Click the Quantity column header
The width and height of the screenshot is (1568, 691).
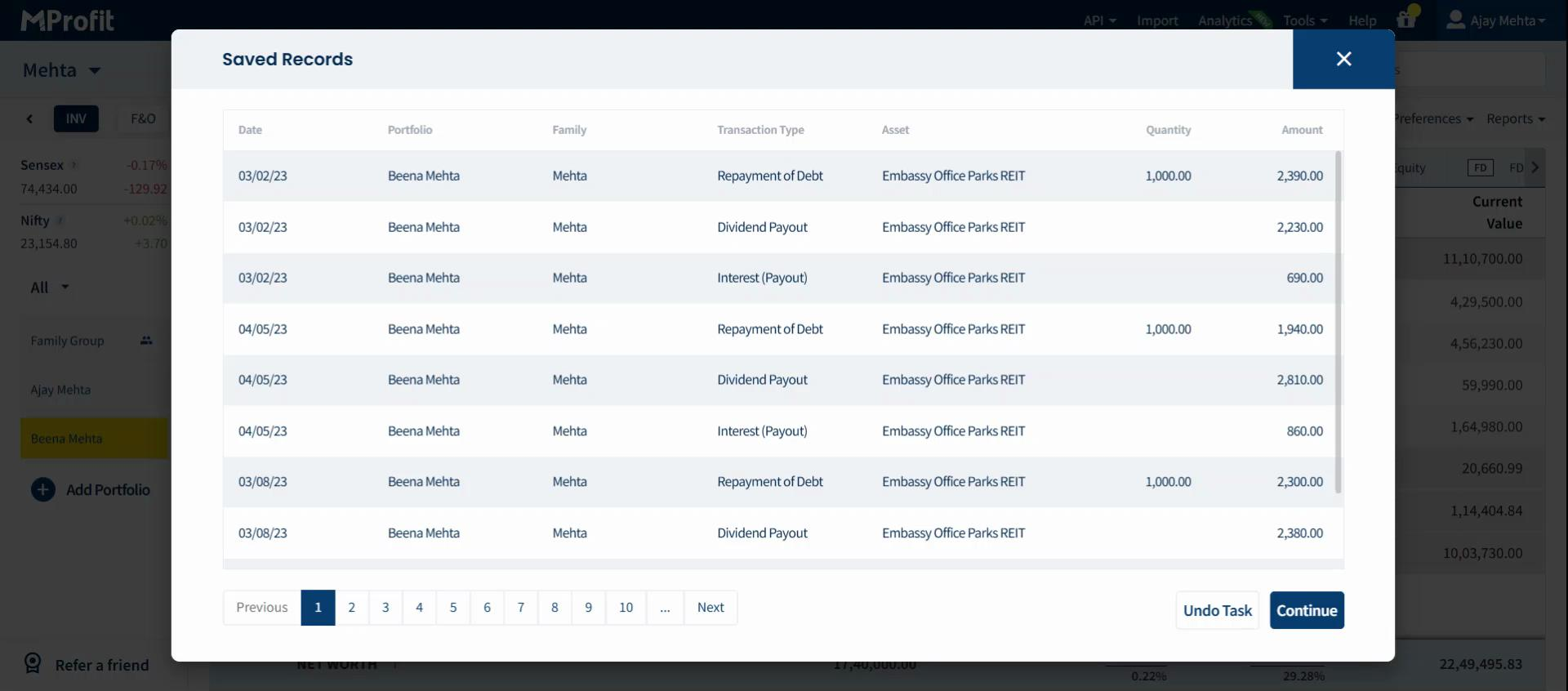click(x=1168, y=130)
